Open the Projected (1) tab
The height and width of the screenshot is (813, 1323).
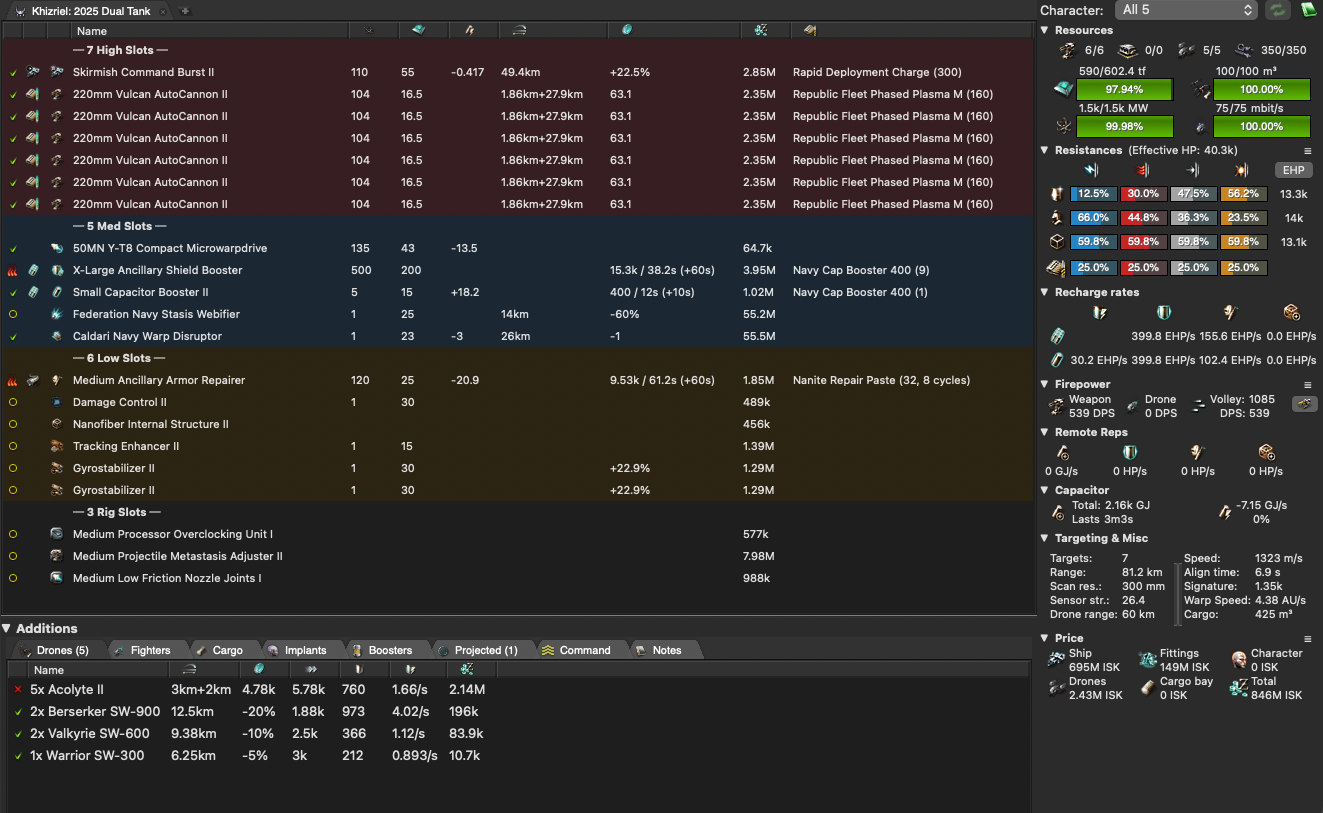pos(485,650)
